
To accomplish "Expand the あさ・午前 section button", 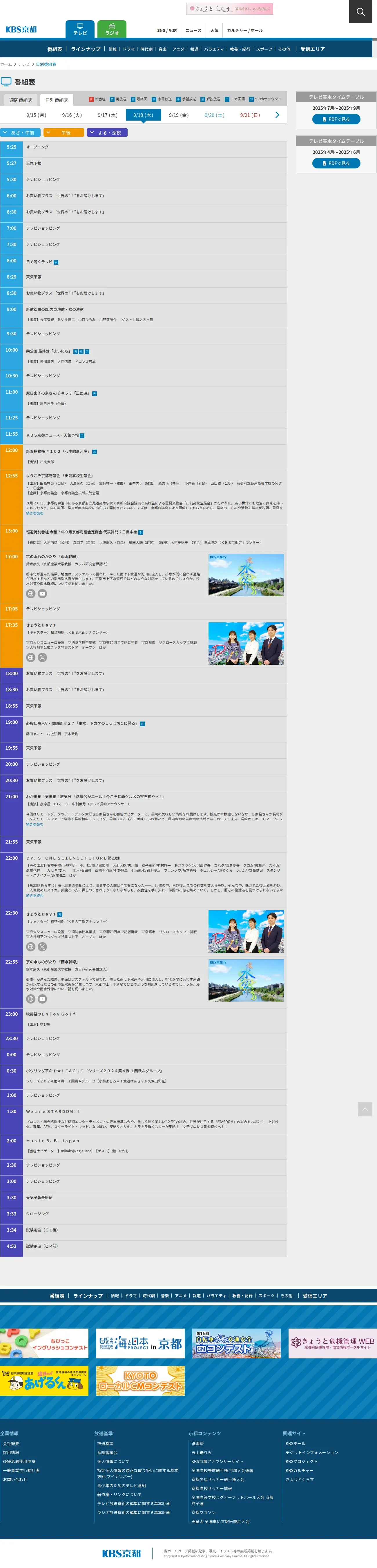I will pos(20,133).
